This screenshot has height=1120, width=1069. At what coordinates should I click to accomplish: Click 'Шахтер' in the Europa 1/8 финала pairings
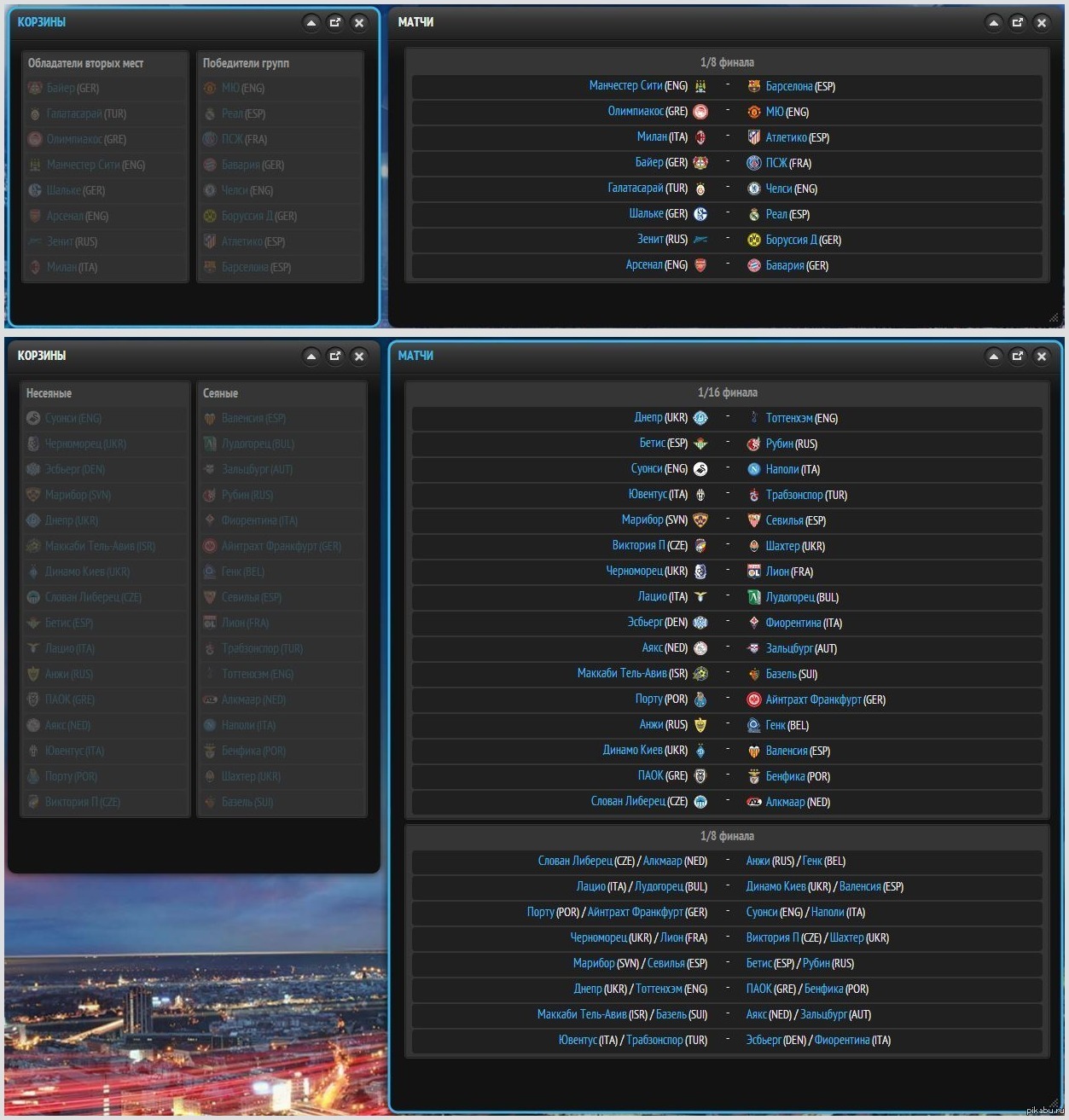(x=846, y=938)
